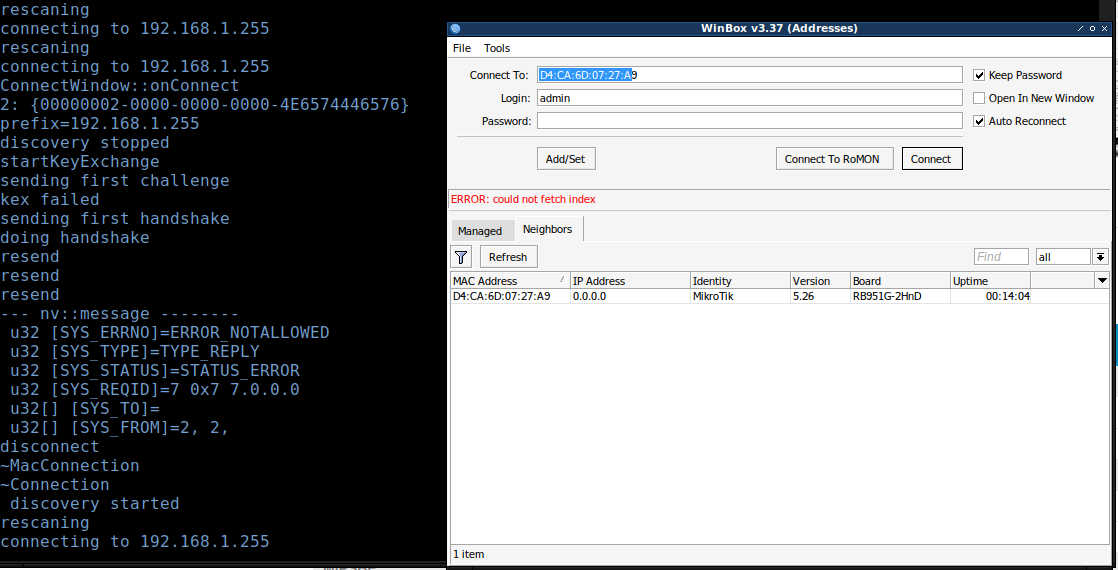Sort by Version column header
1118x570 pixels.
pyautogui.click(x=820, y=280)
